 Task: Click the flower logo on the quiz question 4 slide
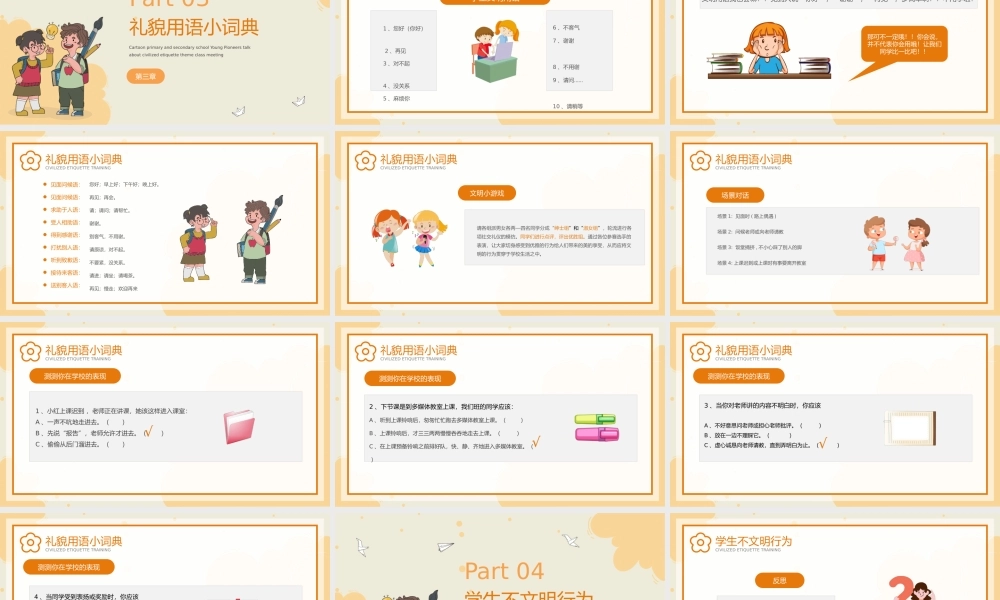(31, 543)
